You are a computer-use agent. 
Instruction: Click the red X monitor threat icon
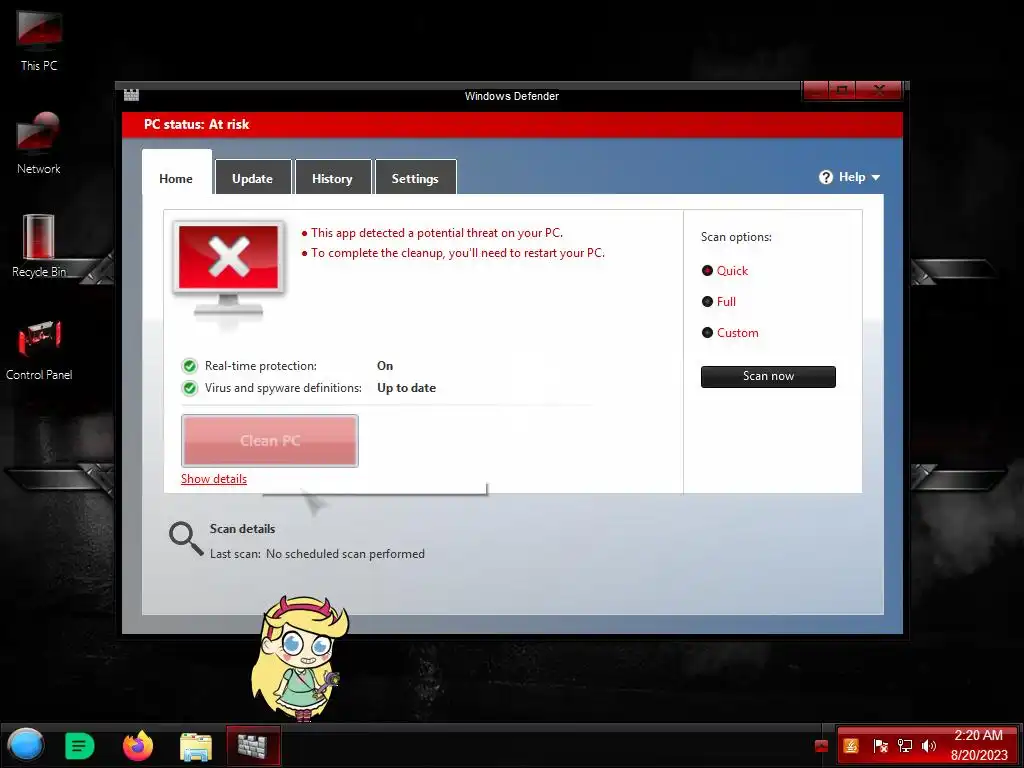tap(229, 268)
